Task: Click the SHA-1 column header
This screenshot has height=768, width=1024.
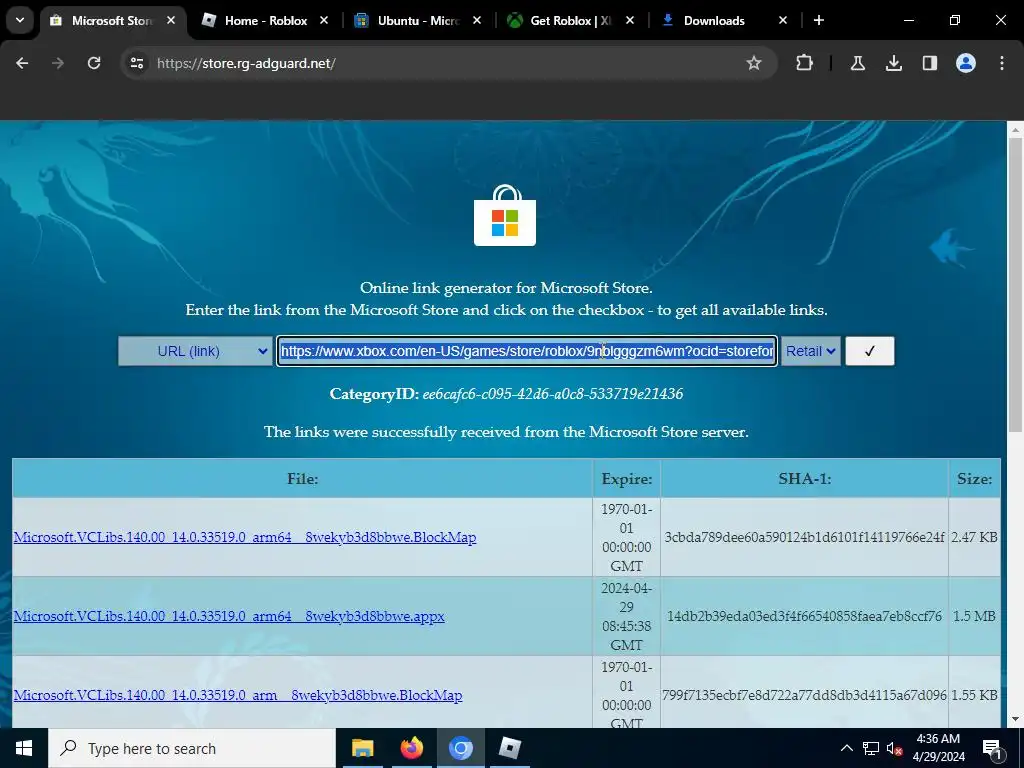Action: 805,479
